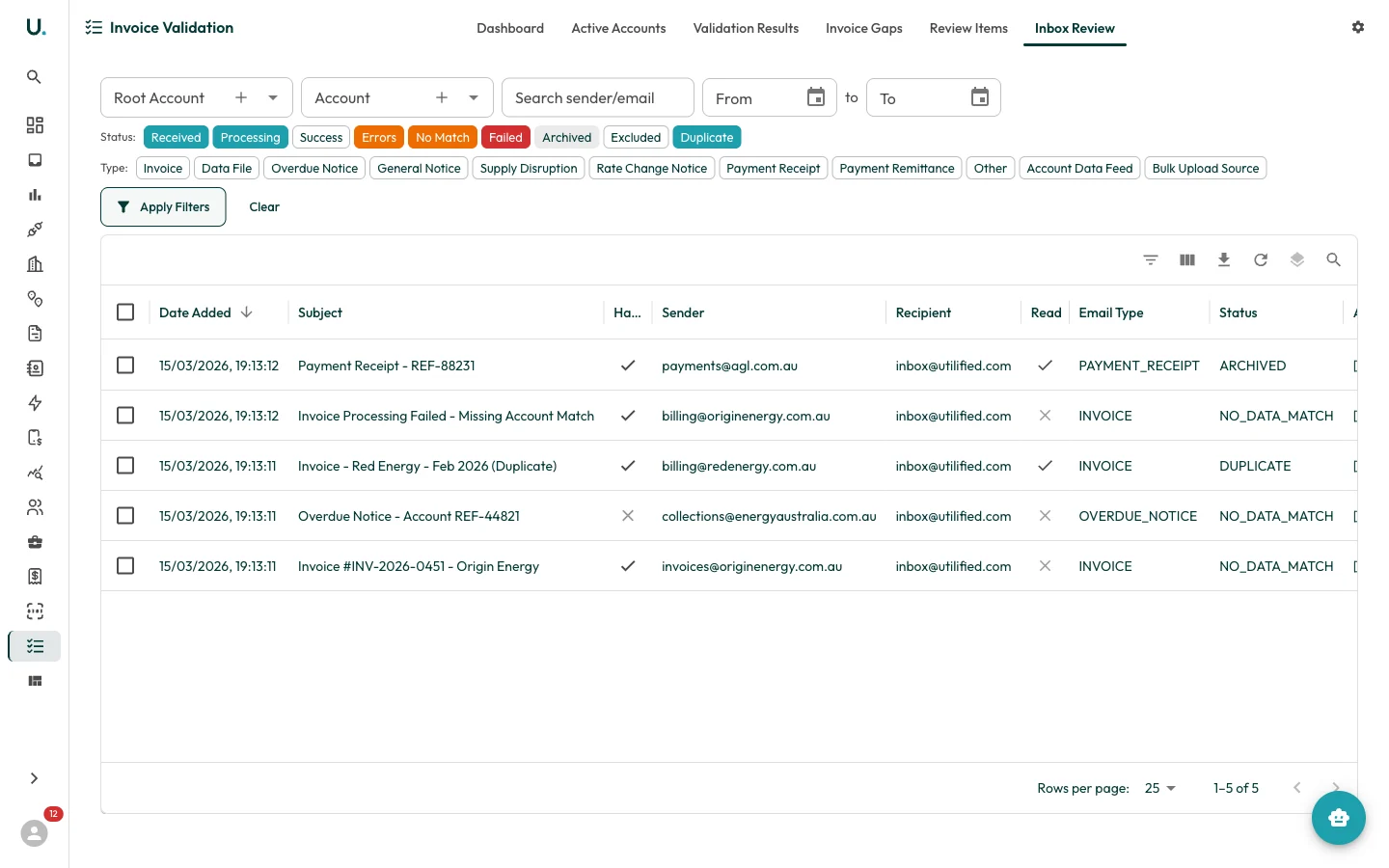1389x868 pixels.
Task: Open user profile avatar with notifications
Action: pyautogui.click(x=35, y=832)
